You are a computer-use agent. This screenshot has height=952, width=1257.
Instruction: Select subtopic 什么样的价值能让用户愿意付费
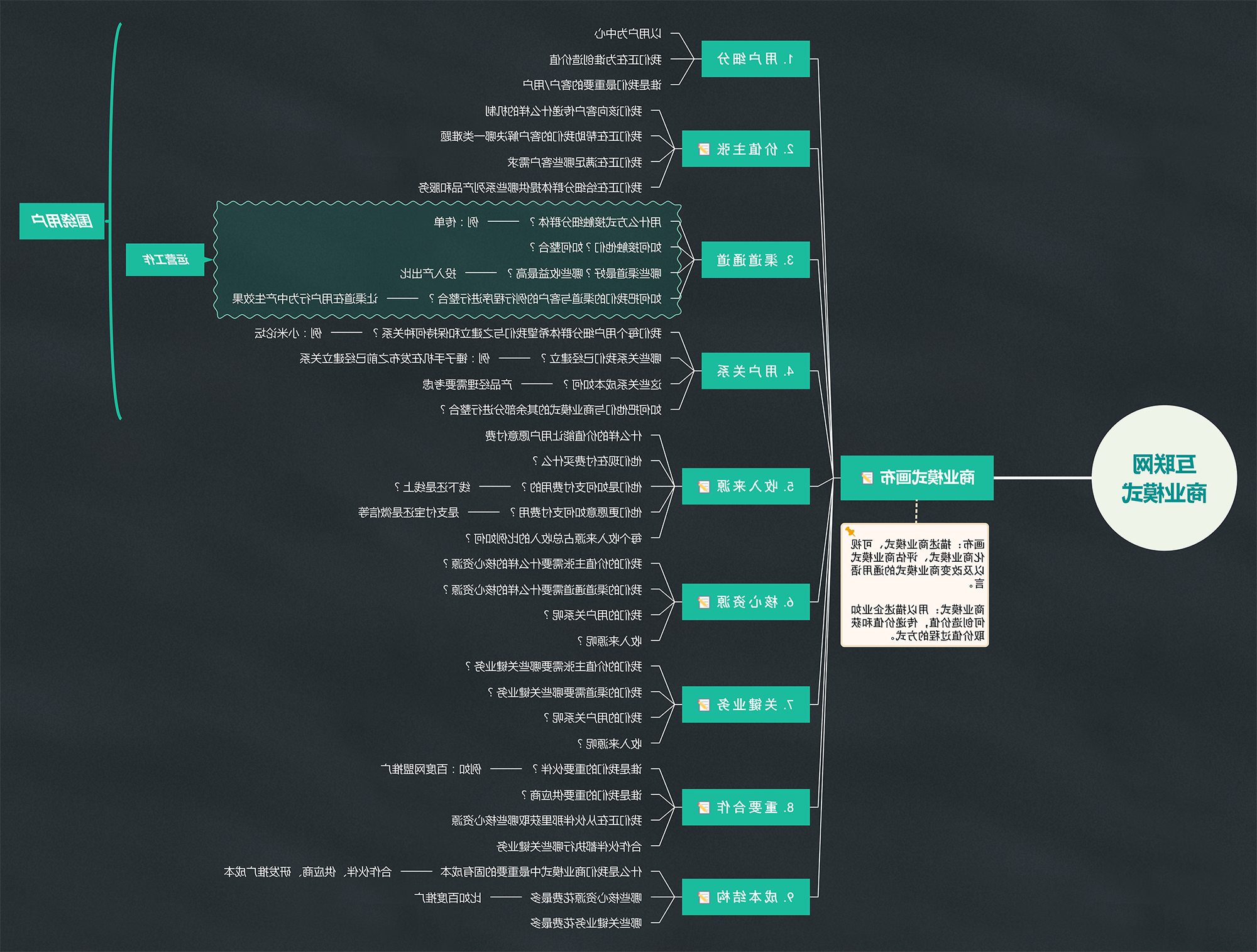point(564,435)
